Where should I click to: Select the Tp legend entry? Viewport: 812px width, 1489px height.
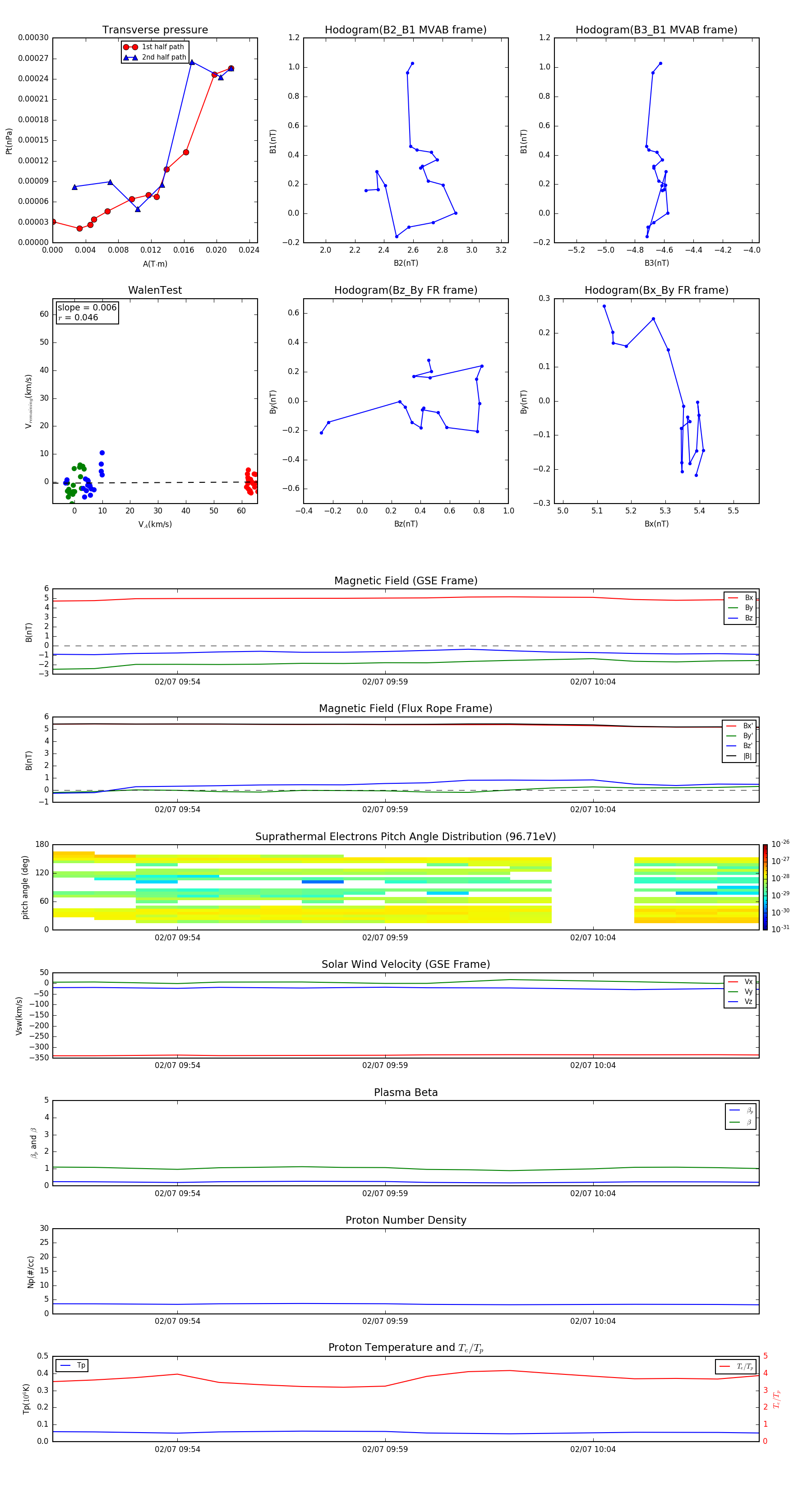pos(73,1365)
